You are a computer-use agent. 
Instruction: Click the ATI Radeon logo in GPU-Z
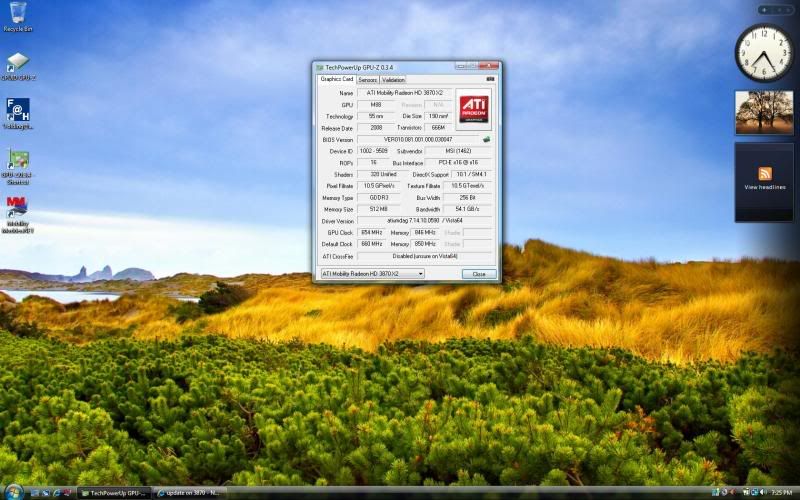(473, 109)
